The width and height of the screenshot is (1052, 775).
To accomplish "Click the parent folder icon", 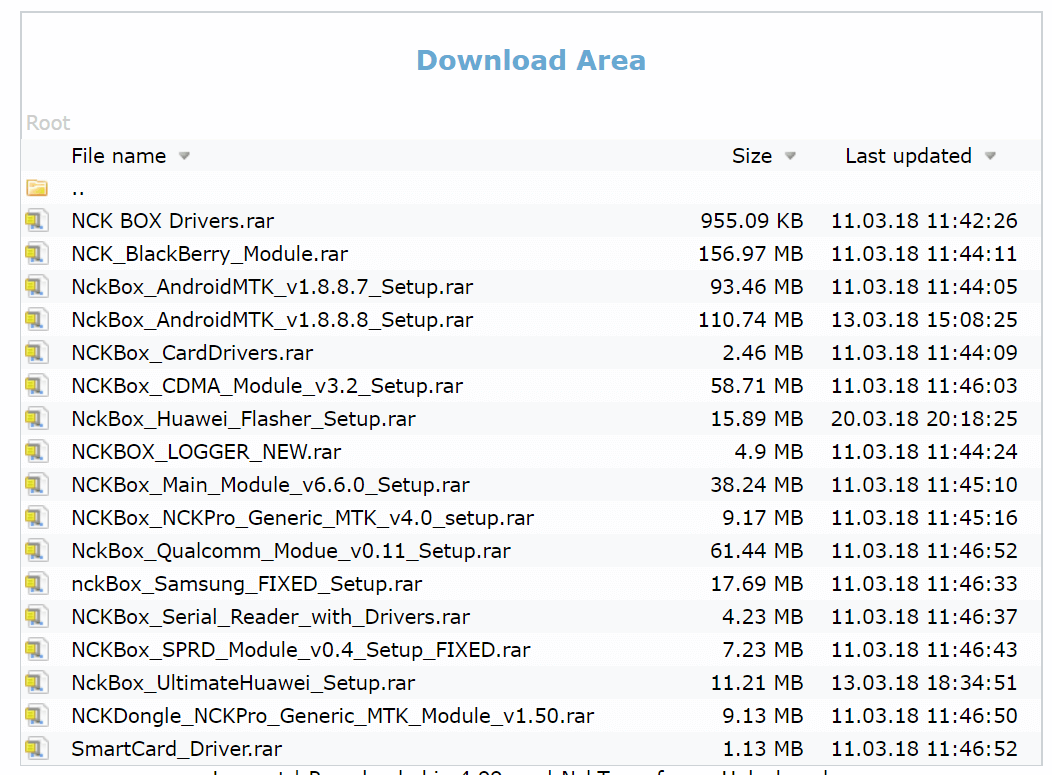I will click(37, 188).
